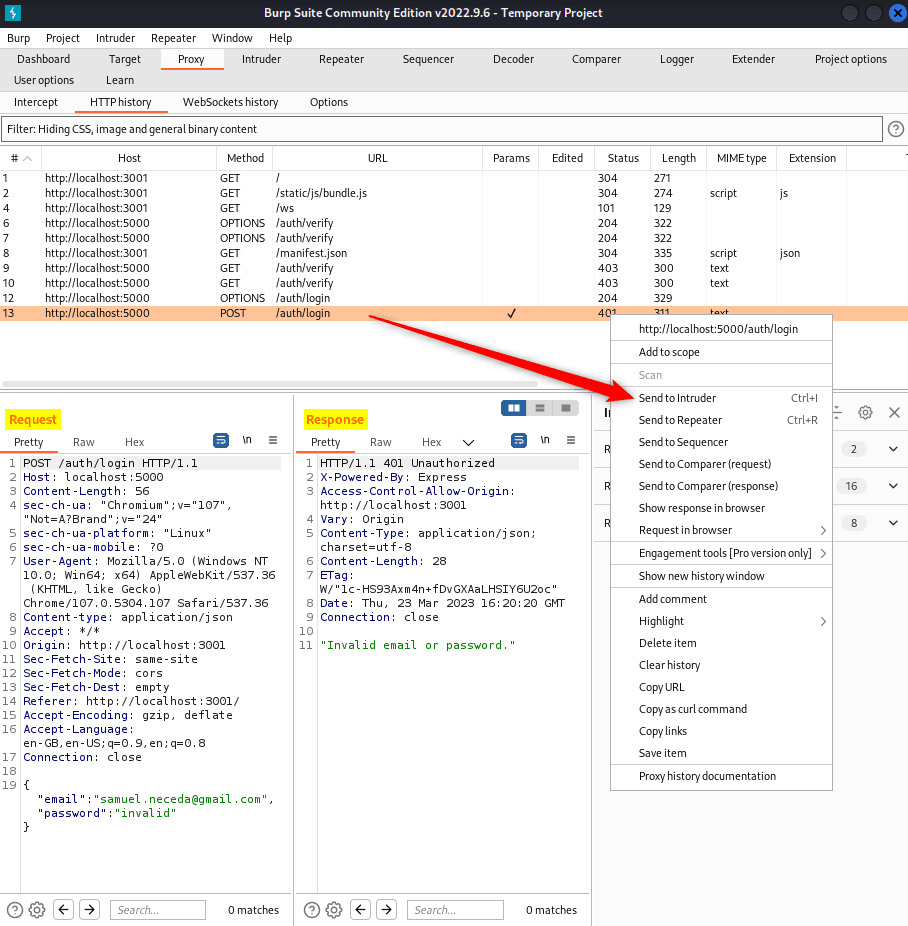Image resolution: width=908 pixels, height=926 pixels.
Task: Open Response tab options dropdown arrow
Action: tap(468, 442)
